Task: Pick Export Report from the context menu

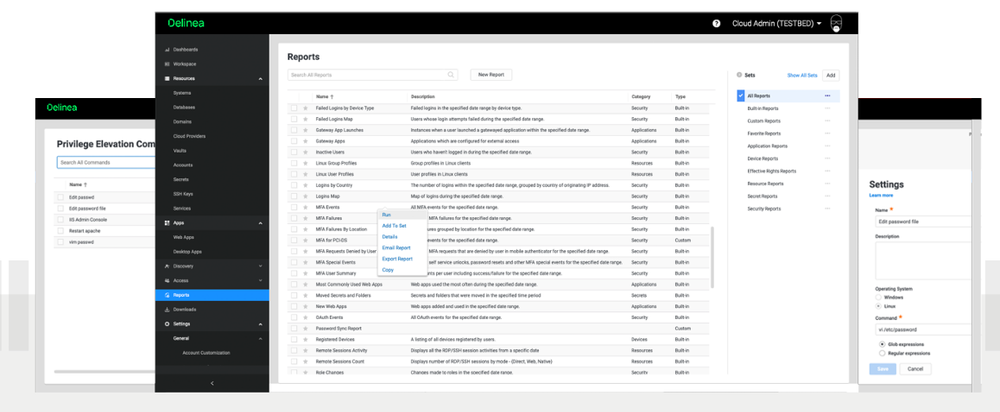Action: coord(397,259)
